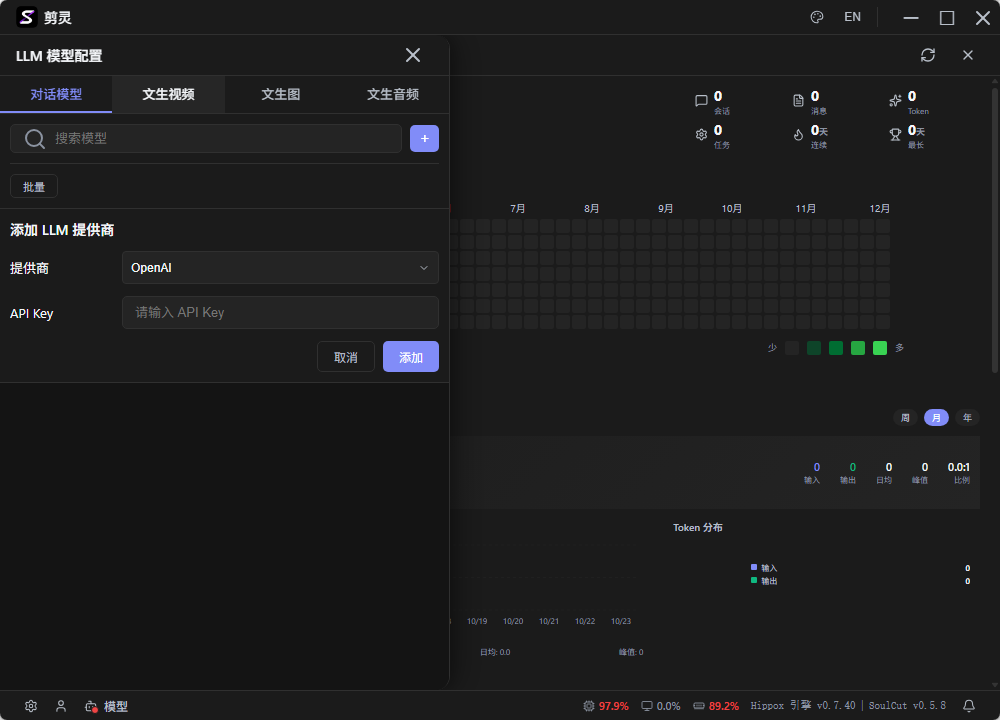Image resolution: width=1000 pixels, height=720 pixels.
Task: Click the color theme palette icon
Action: pyautogui.click(x=817, y=17)
